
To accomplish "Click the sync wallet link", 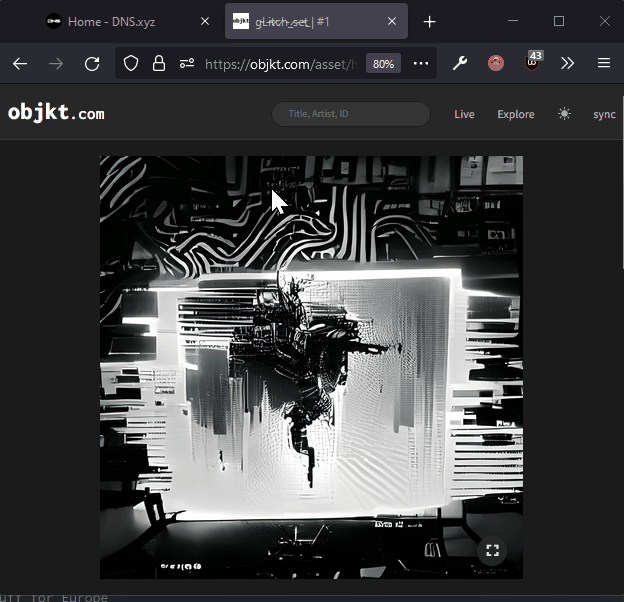I will (x=604, y=115).
